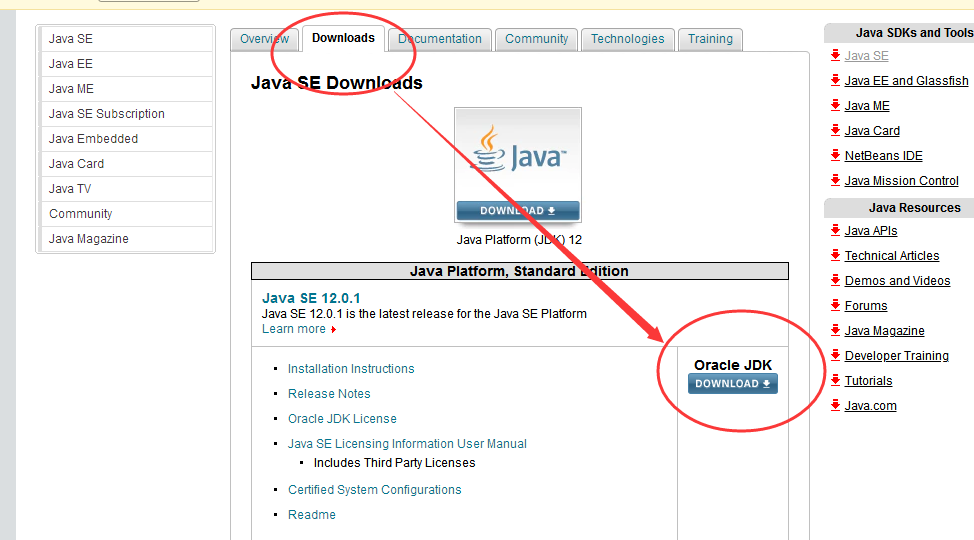Click the red download arrow beside Java EE and Glassfish
Screen dimensions: 974x540
tap(835, 80)
